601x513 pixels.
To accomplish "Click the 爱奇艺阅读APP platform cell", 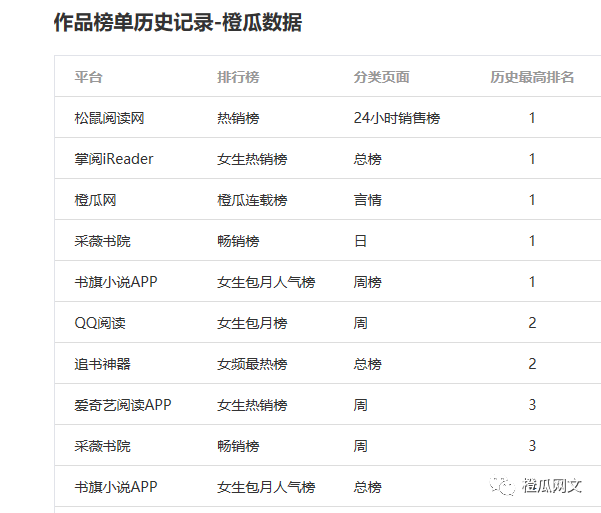I will coord(123,405).
